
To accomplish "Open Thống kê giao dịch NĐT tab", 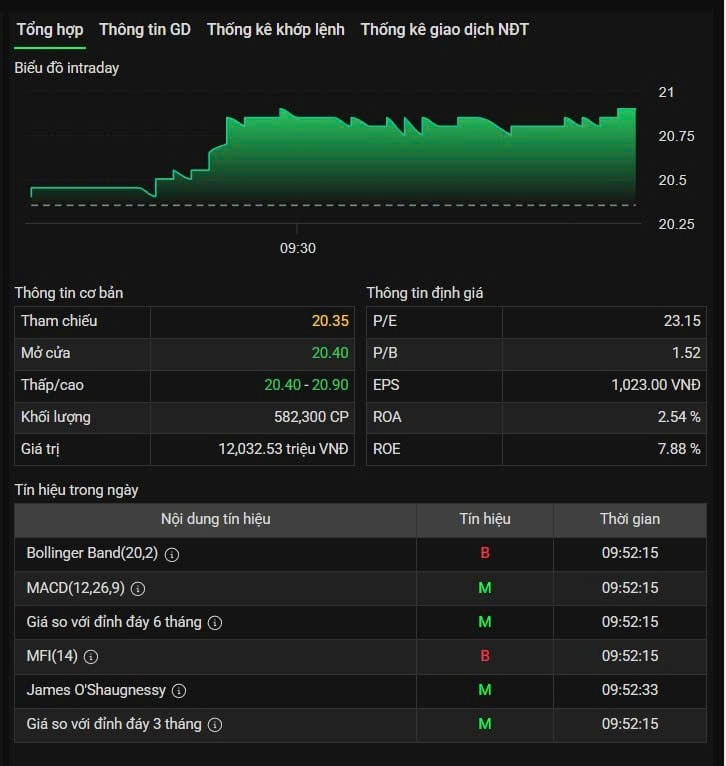I will click(445, 30).
